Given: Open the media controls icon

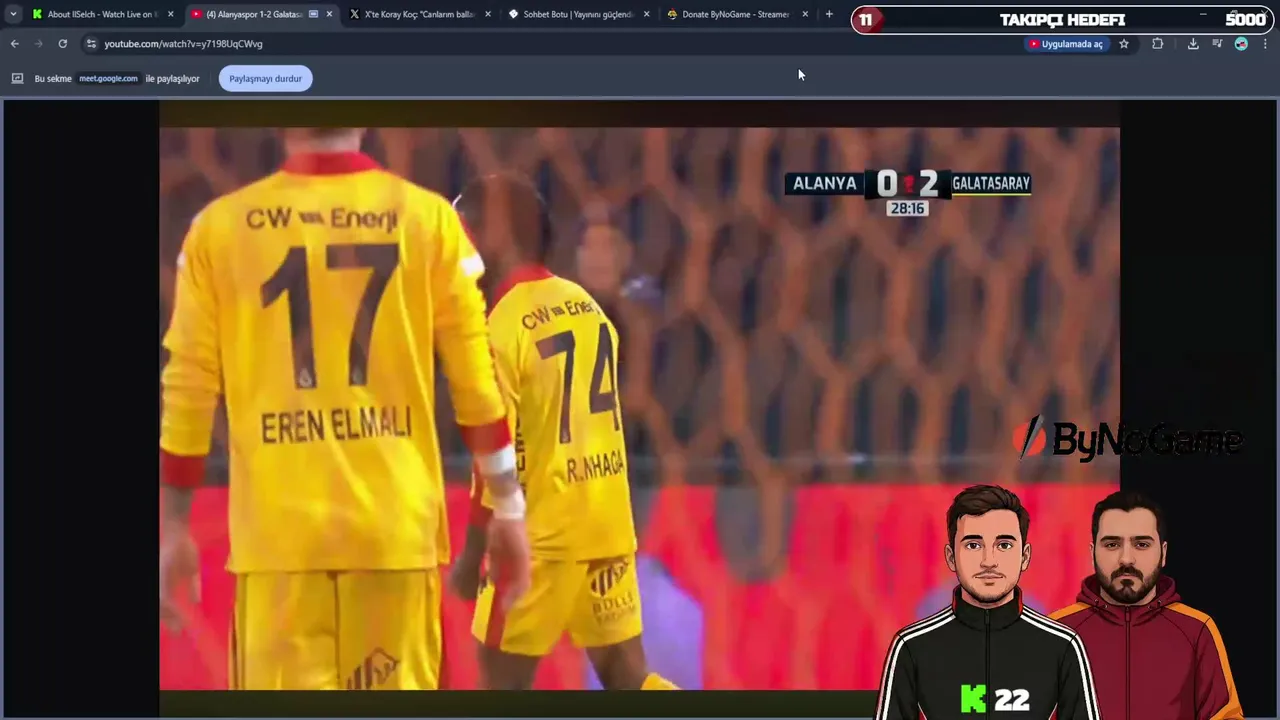Looking at the screenshot, I should (x=1217, y=44).
